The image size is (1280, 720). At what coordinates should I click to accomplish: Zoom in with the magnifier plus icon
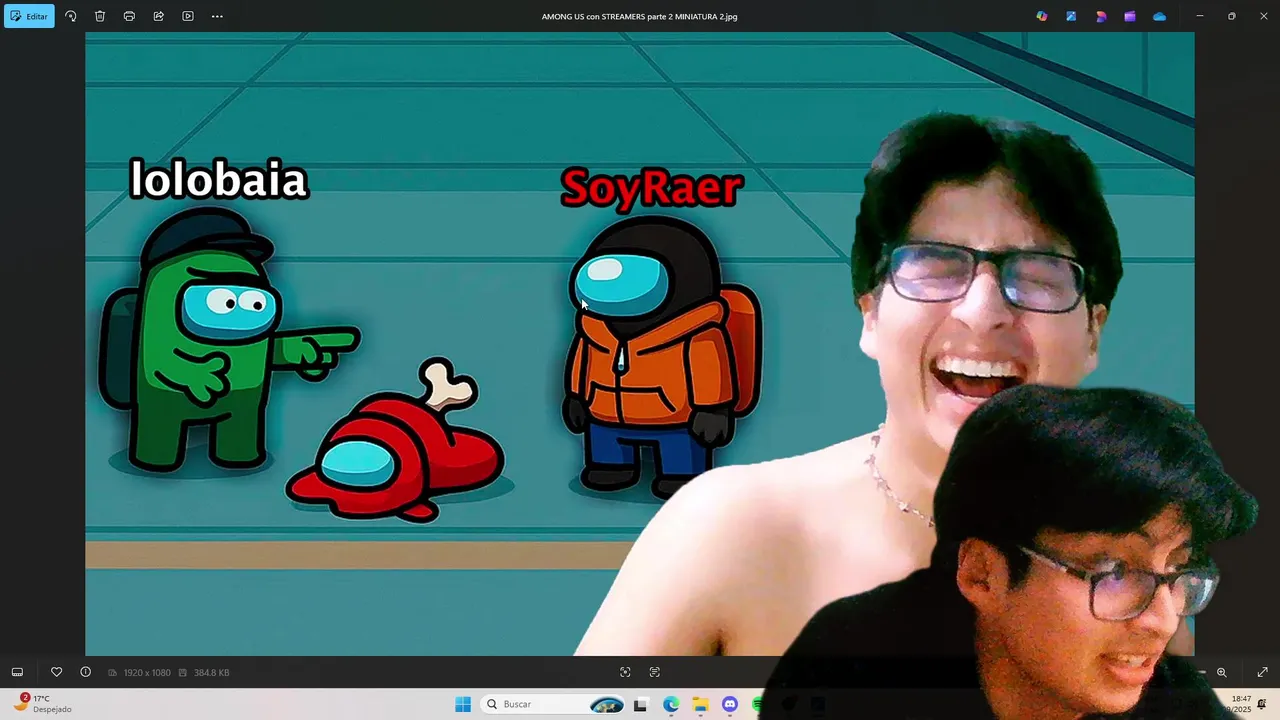(1221, 672)
